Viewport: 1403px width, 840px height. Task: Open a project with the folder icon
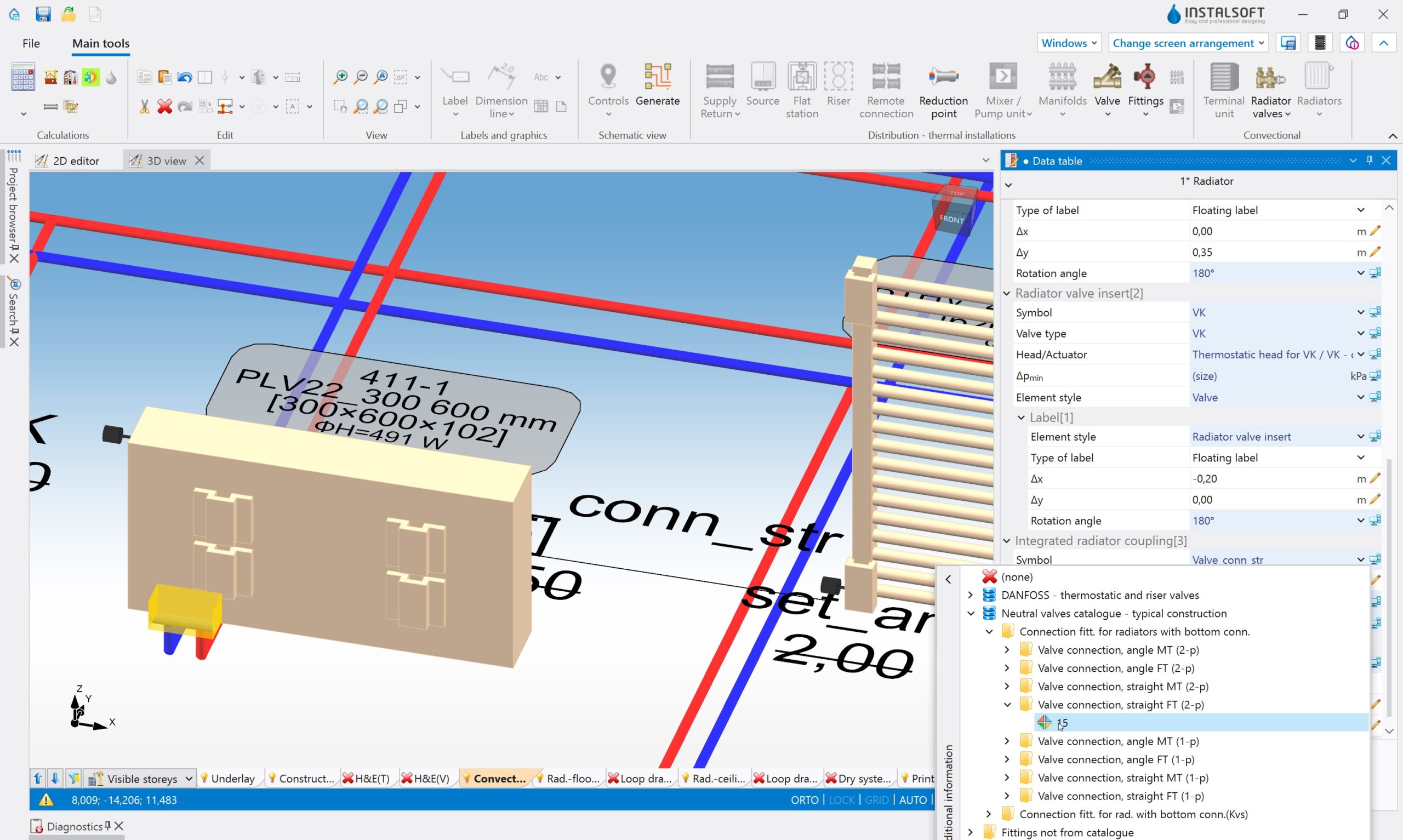tap(69, 14)
